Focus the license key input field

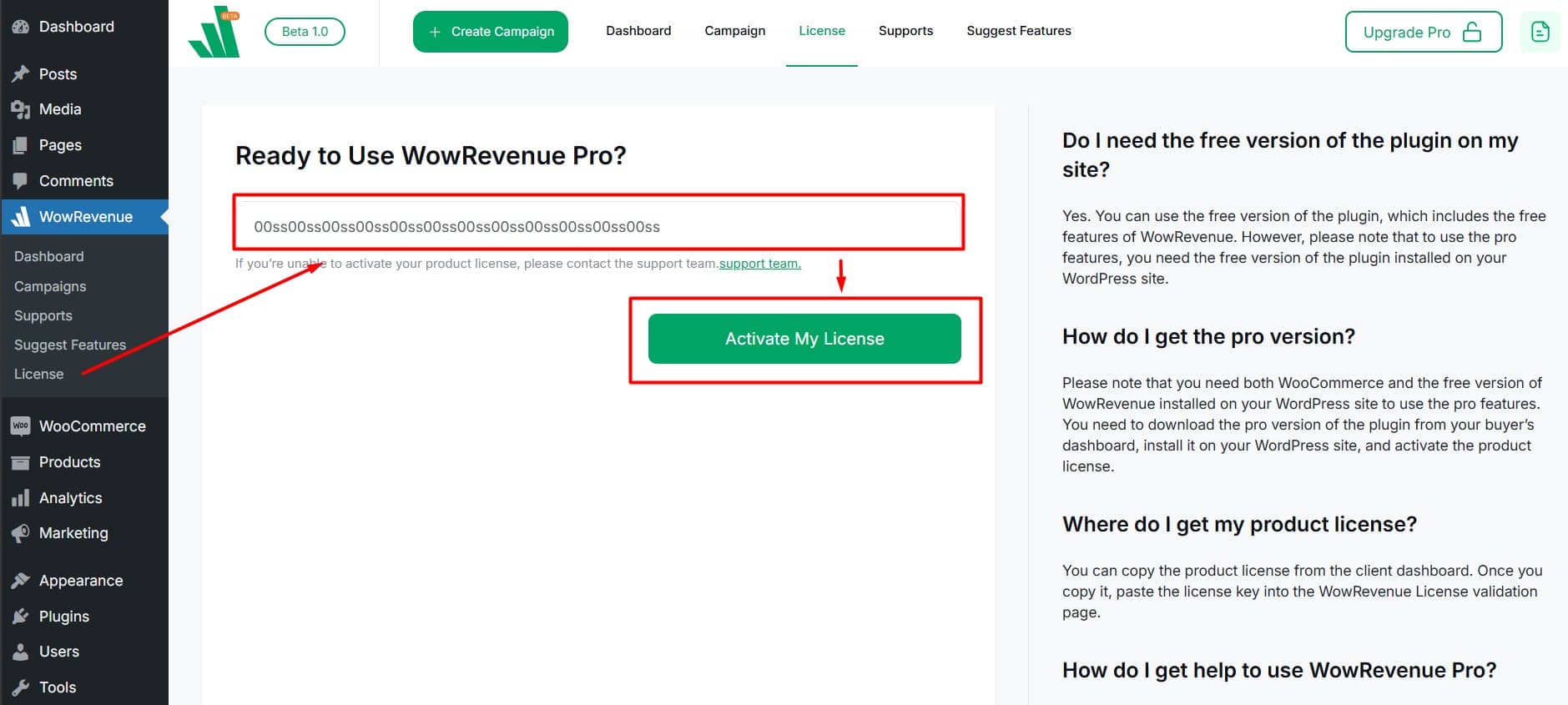pyautogui.click(x=598, y=226)
